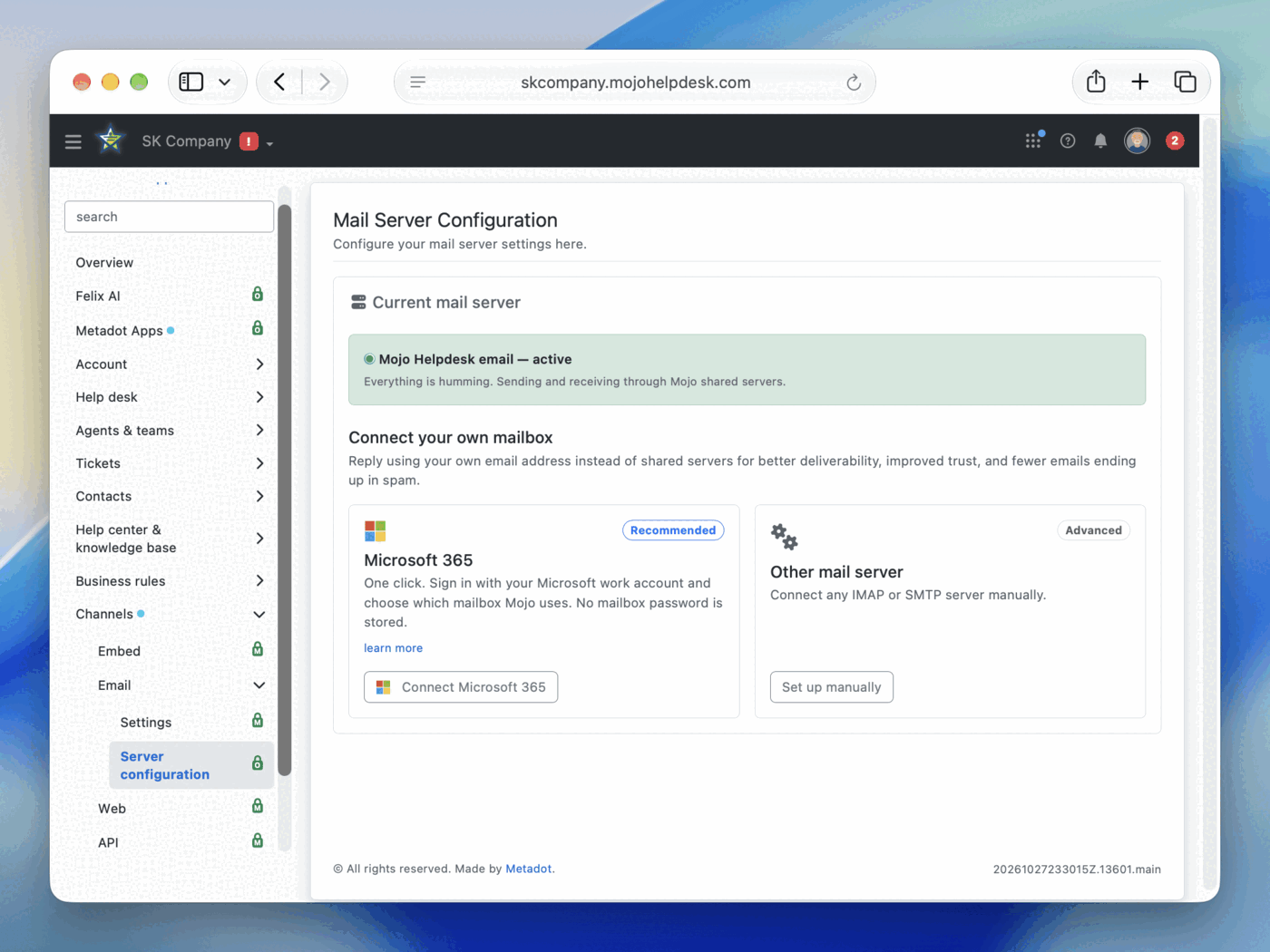Expand the Business rules section
This screenshot has height=952, width=1270.
click(x=259, y=580)
